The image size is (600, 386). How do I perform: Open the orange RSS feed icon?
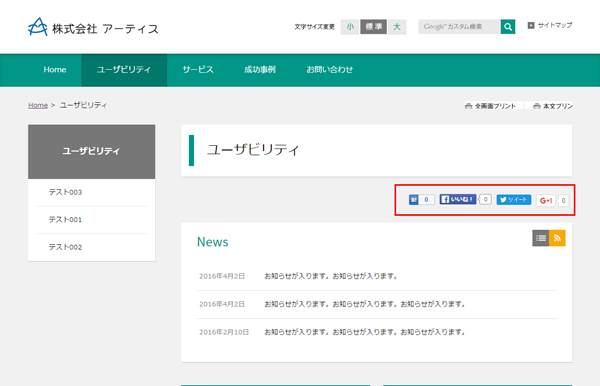pyautogui.click(x=557, y=238)
